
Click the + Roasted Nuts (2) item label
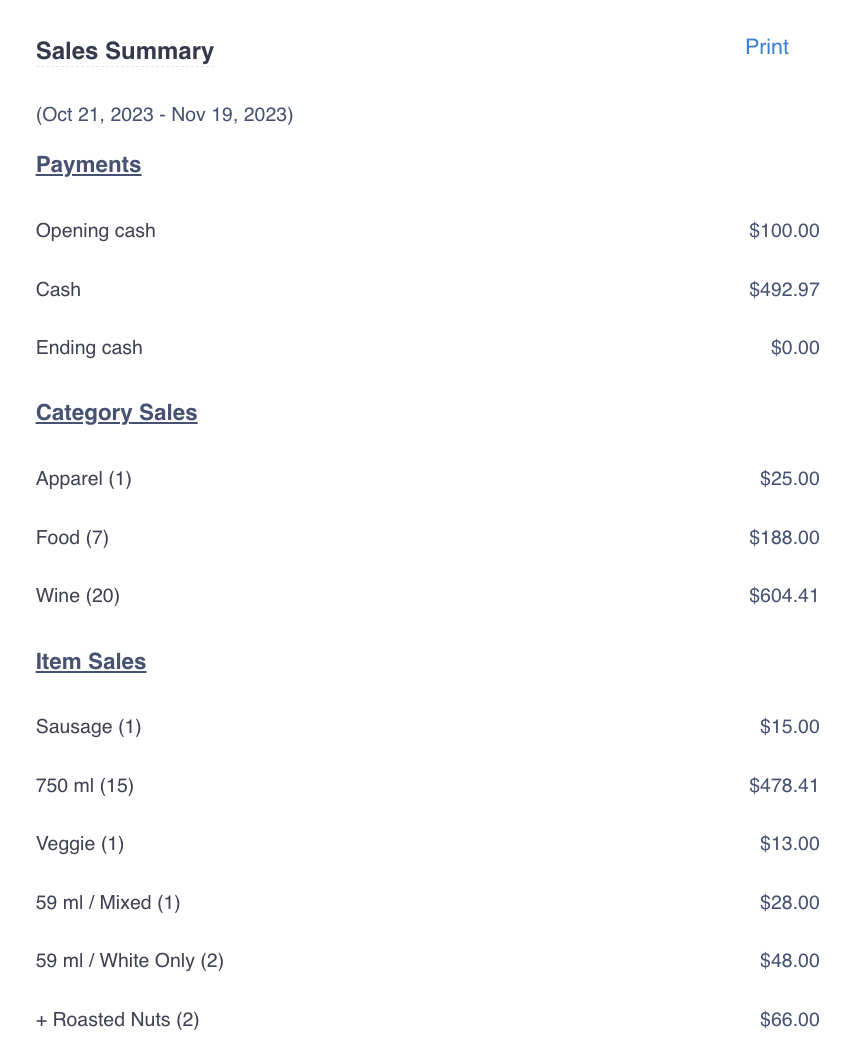(x=118, y=1020)
